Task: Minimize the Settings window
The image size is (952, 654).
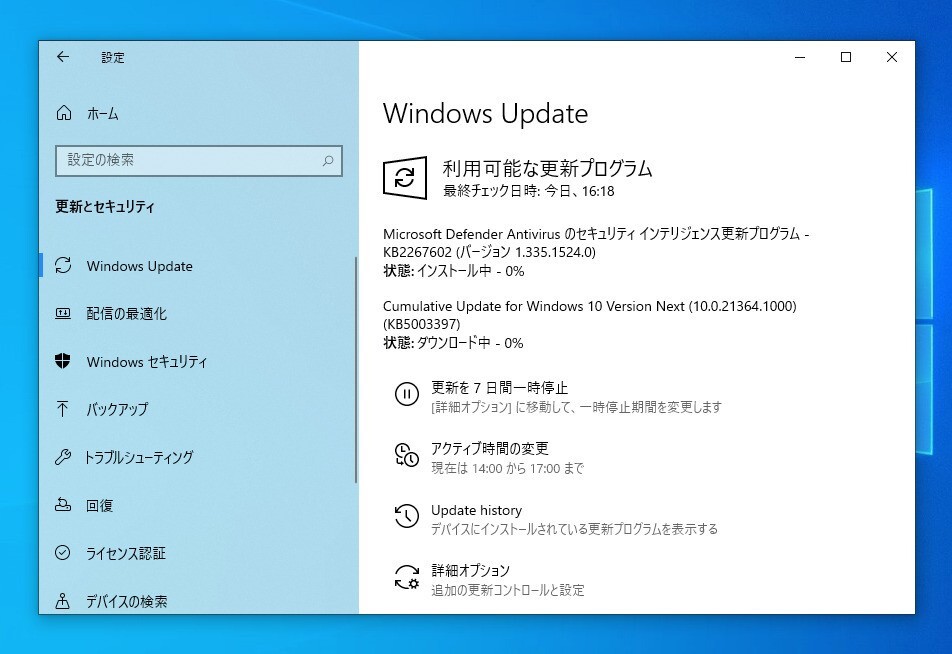Action: coord(800,57)
